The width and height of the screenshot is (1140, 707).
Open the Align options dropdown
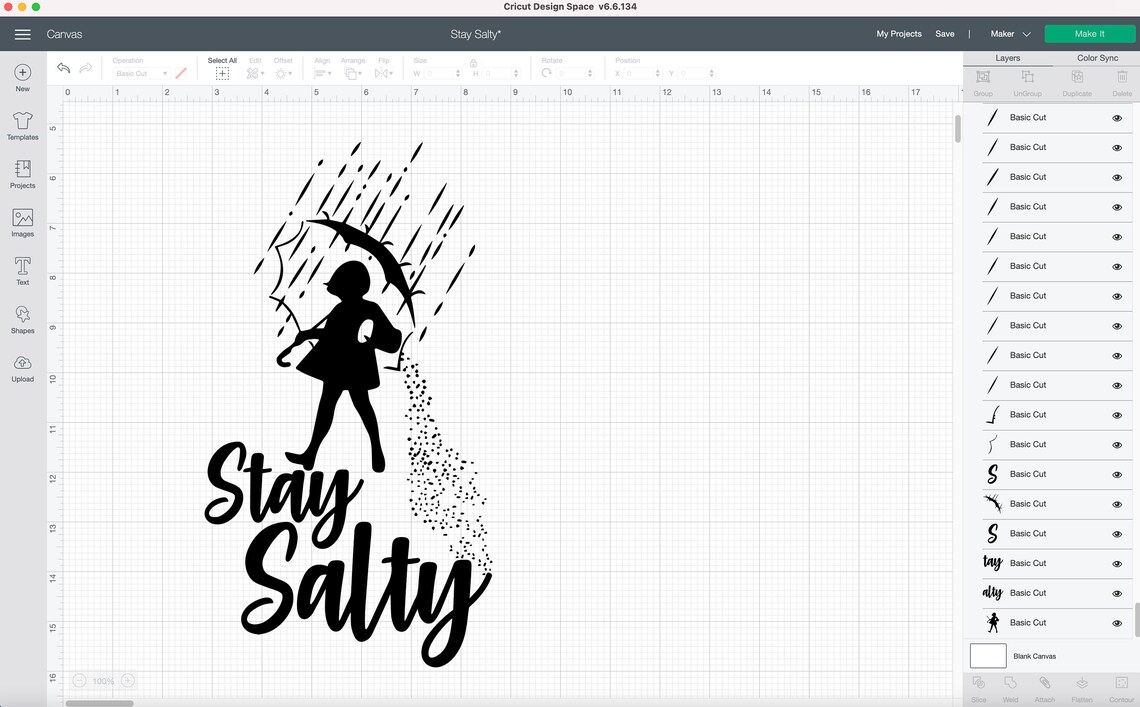(322, 72)
